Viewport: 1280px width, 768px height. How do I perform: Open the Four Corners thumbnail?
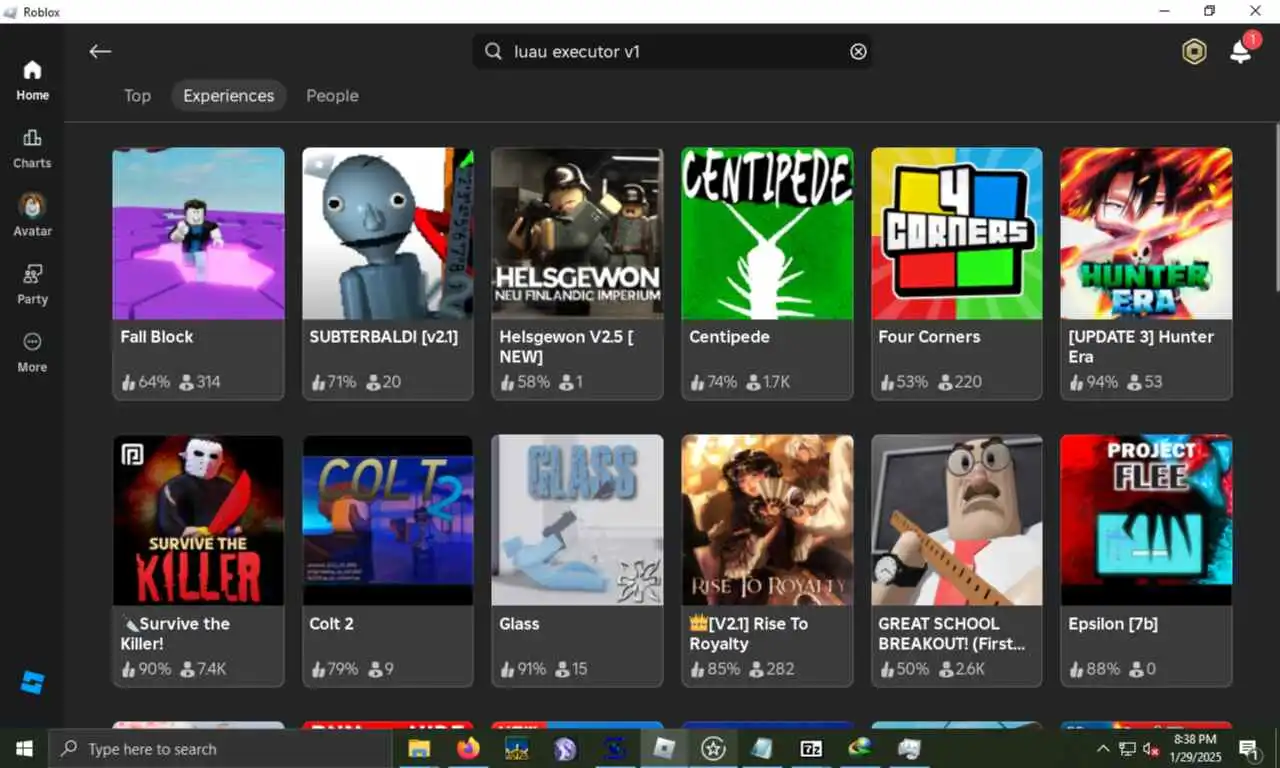pos(957,233)
